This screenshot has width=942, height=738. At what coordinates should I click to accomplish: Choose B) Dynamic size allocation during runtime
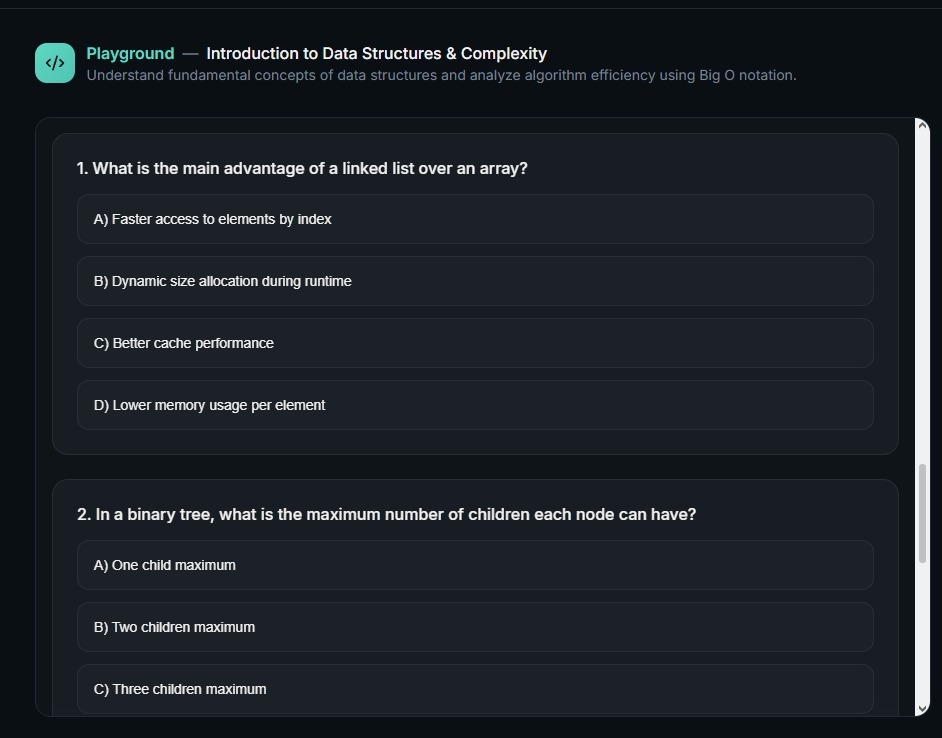coord(475,281)
